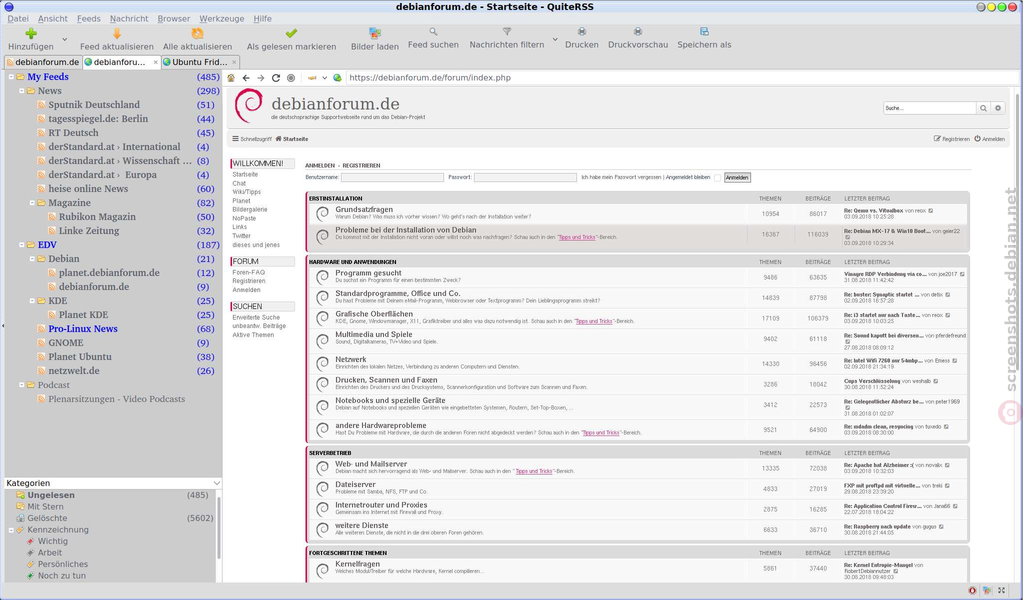Mark news as read with the checkmark

291,33
